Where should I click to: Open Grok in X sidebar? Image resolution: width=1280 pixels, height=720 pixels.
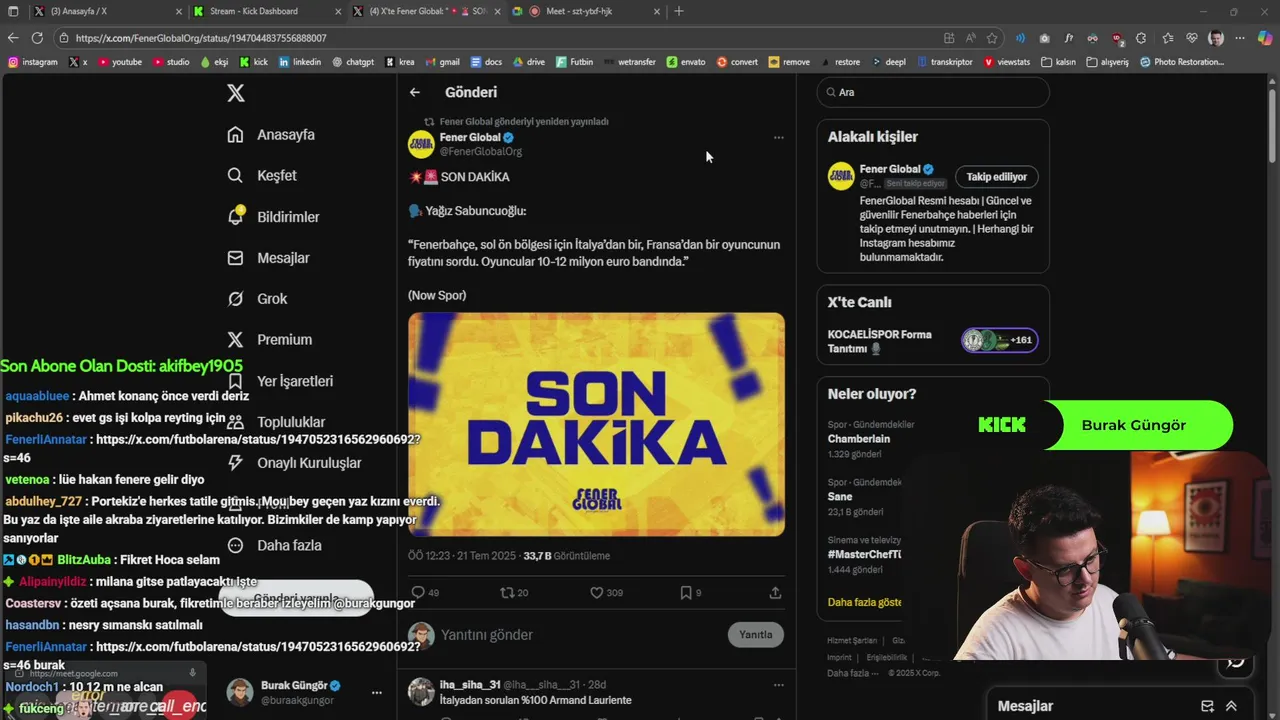[x=257, y=299]
